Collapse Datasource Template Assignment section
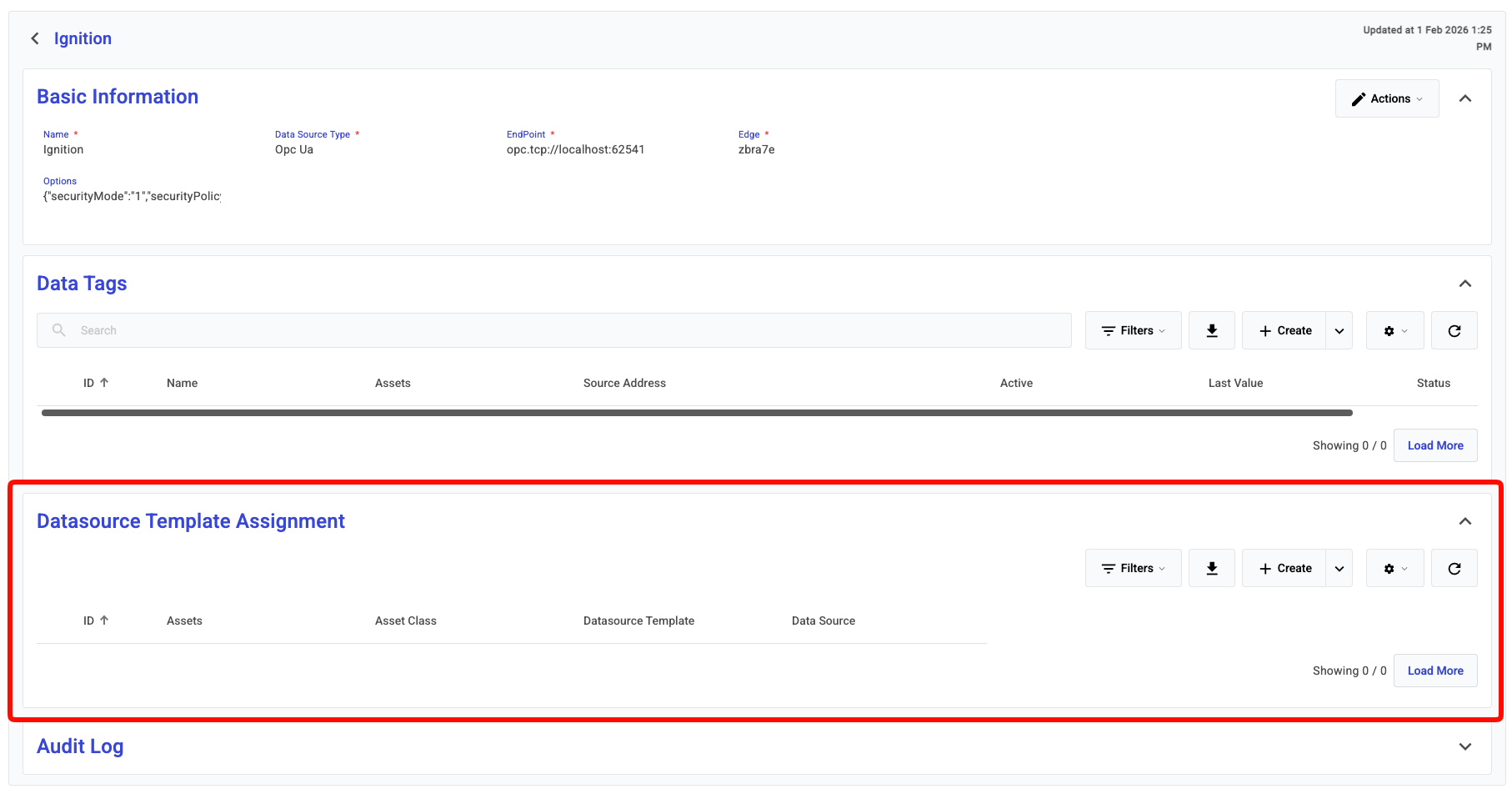Viewport: 1512px width, 799px height. coord(1464,521)
